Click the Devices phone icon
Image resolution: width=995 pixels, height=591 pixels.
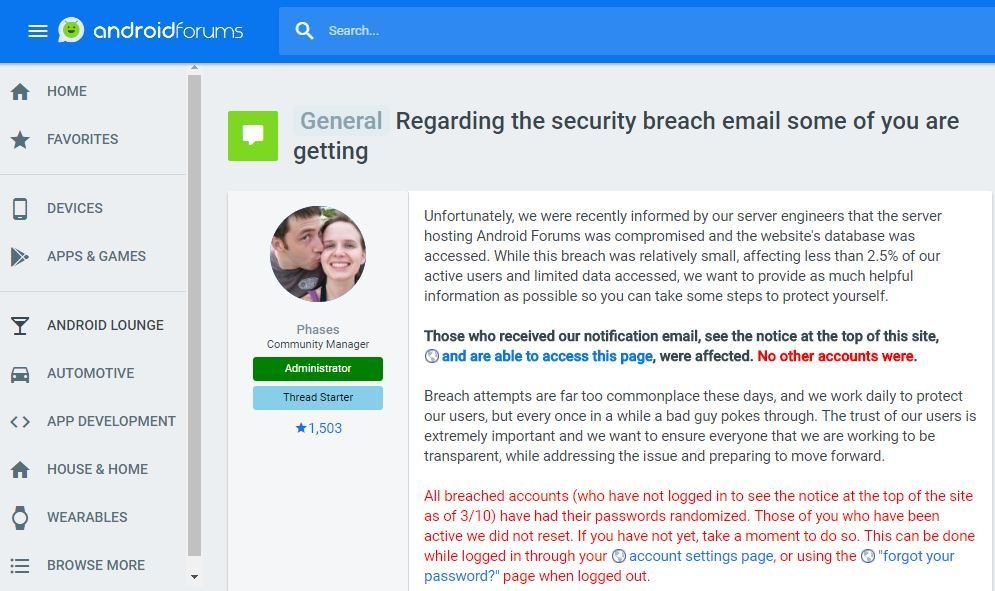(20, 208)
